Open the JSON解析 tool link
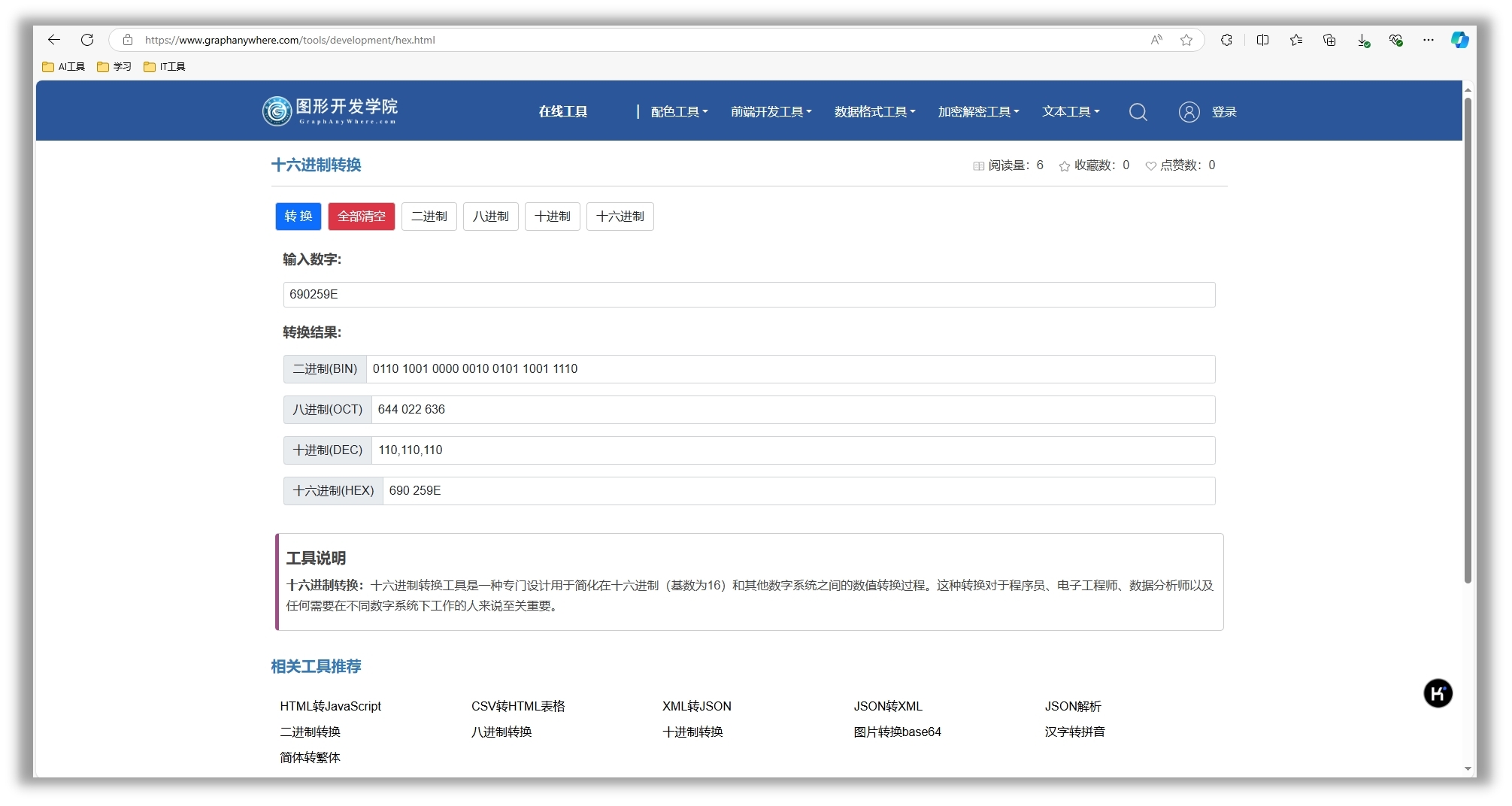1512x806 pixels. (1073, 707)
